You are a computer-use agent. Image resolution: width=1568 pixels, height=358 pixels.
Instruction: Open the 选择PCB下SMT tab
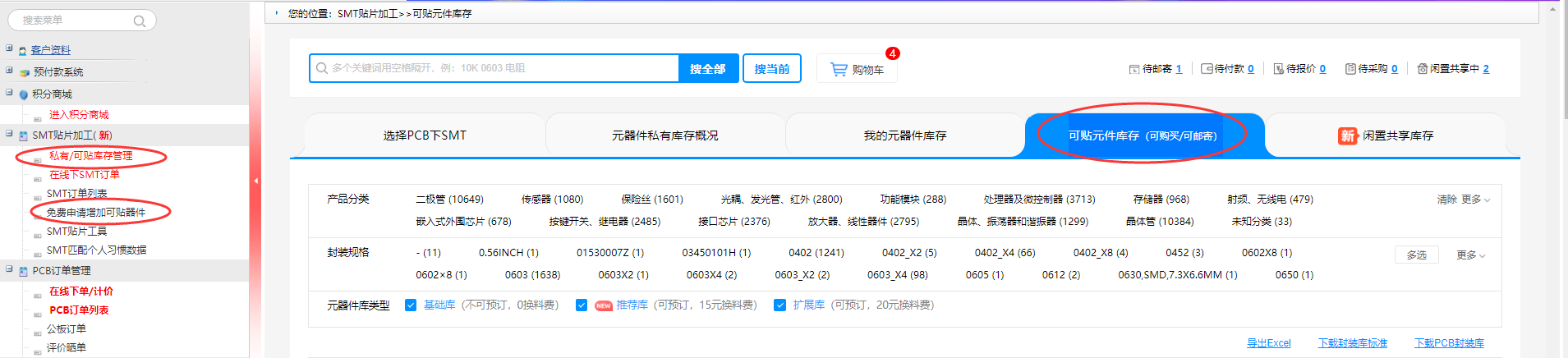(424, 135)
